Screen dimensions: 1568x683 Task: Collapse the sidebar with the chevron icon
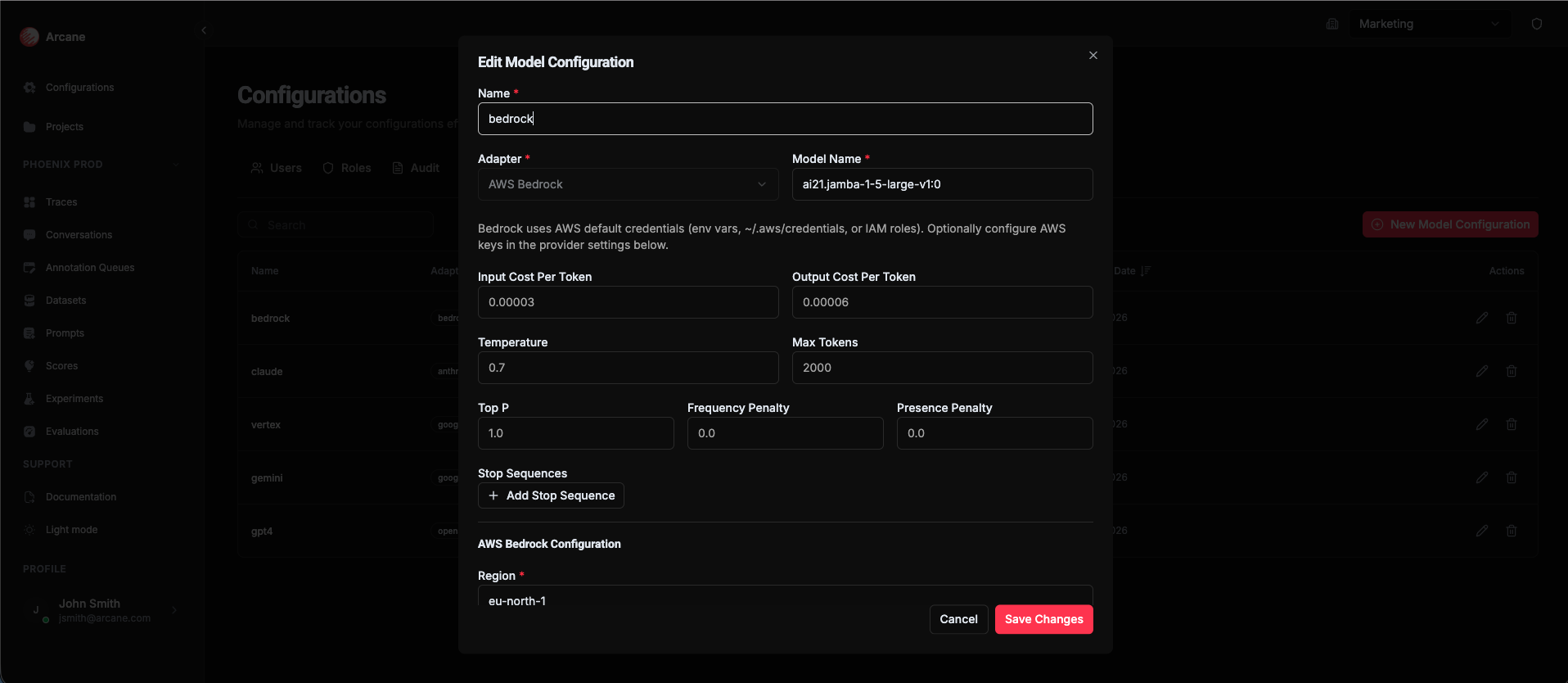[x=204, y=30]
